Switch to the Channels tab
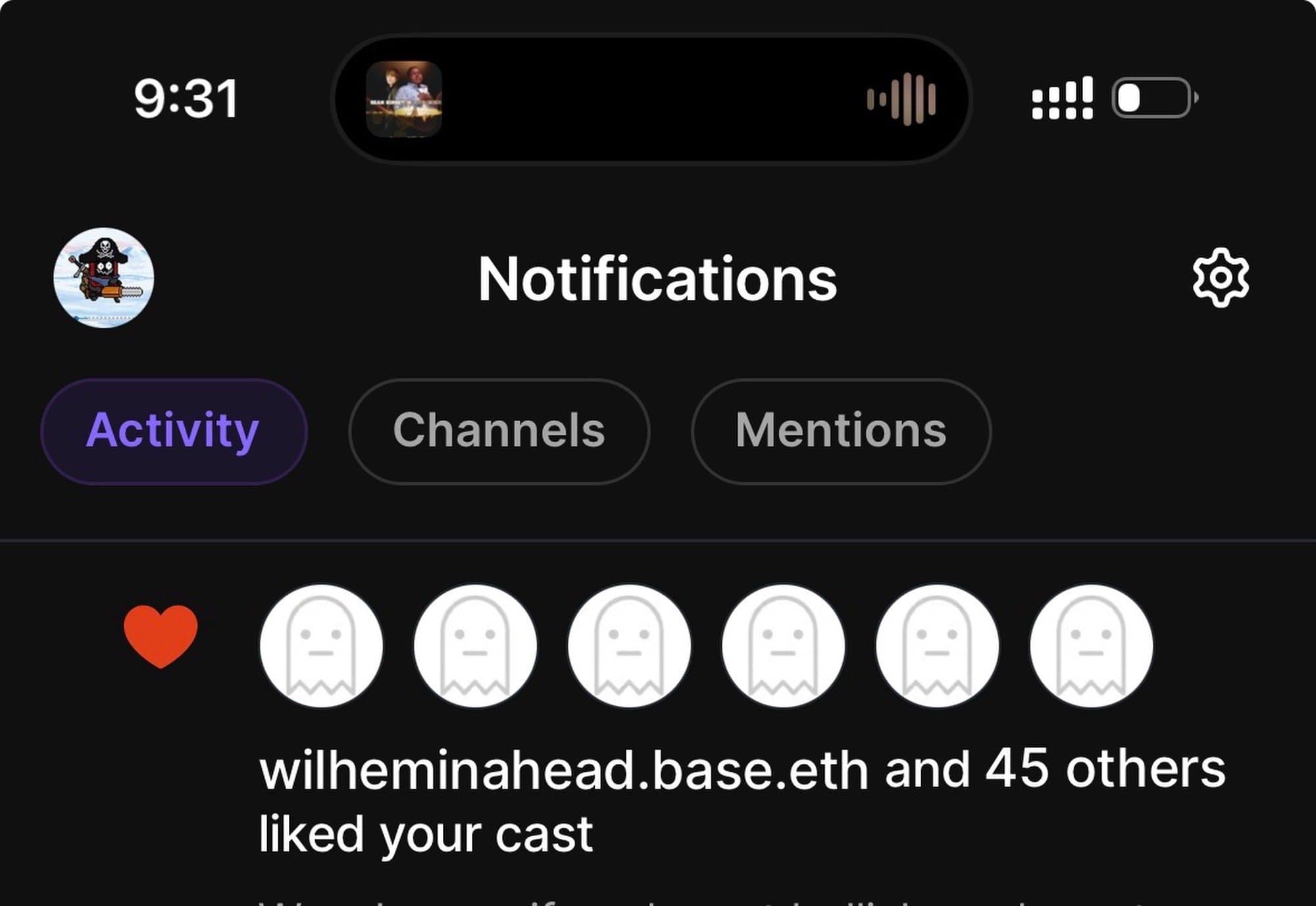Image resolution: width=1316 pixels, height=906 pixels. [499, 431]
